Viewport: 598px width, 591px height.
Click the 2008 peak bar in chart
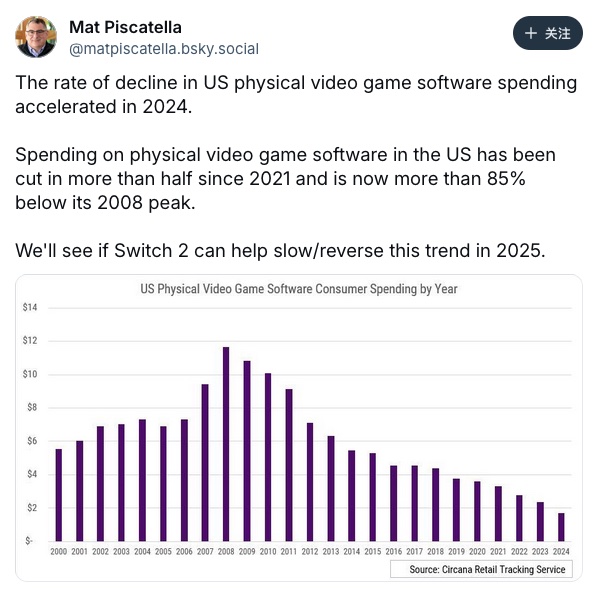point(226,444)
